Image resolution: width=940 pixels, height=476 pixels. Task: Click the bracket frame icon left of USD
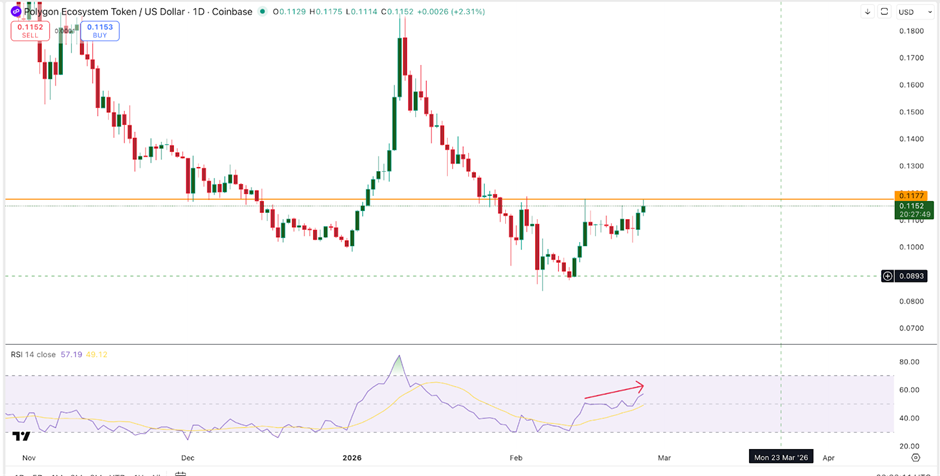click(x=885, y=11)
